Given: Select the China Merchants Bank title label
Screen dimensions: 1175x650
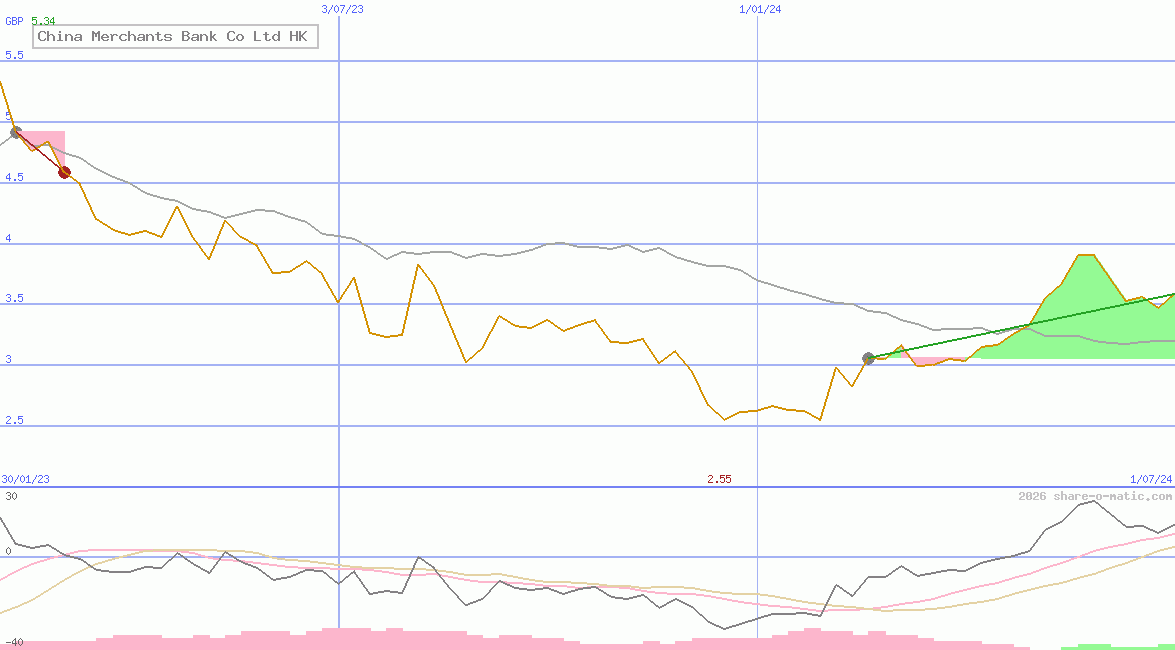Looking at the screenshot, I should [x=174, y=36].
